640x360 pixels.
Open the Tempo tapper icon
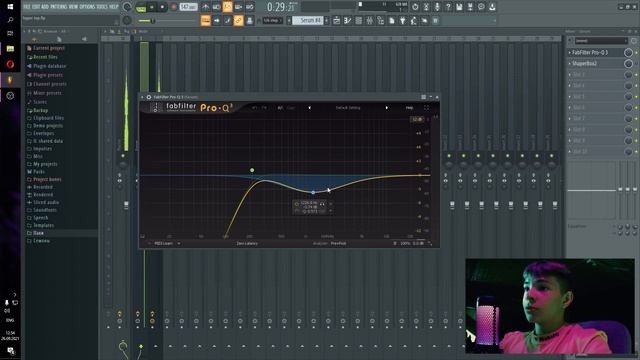pyautogui.click(x=413, y=20)
